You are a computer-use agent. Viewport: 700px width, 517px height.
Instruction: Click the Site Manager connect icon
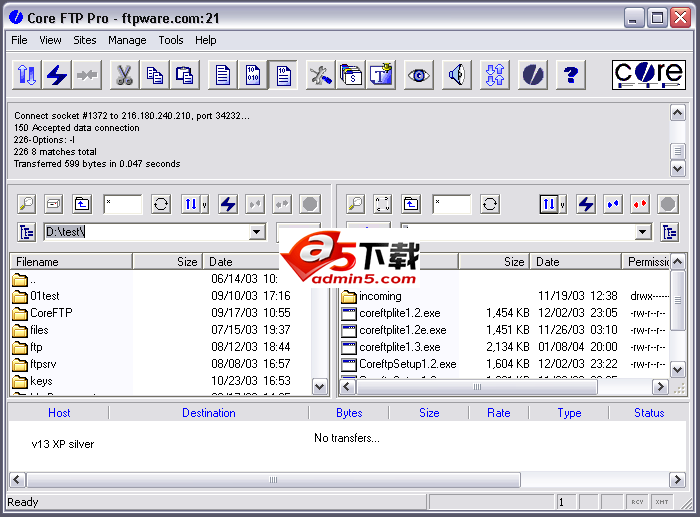coord(27,75)
